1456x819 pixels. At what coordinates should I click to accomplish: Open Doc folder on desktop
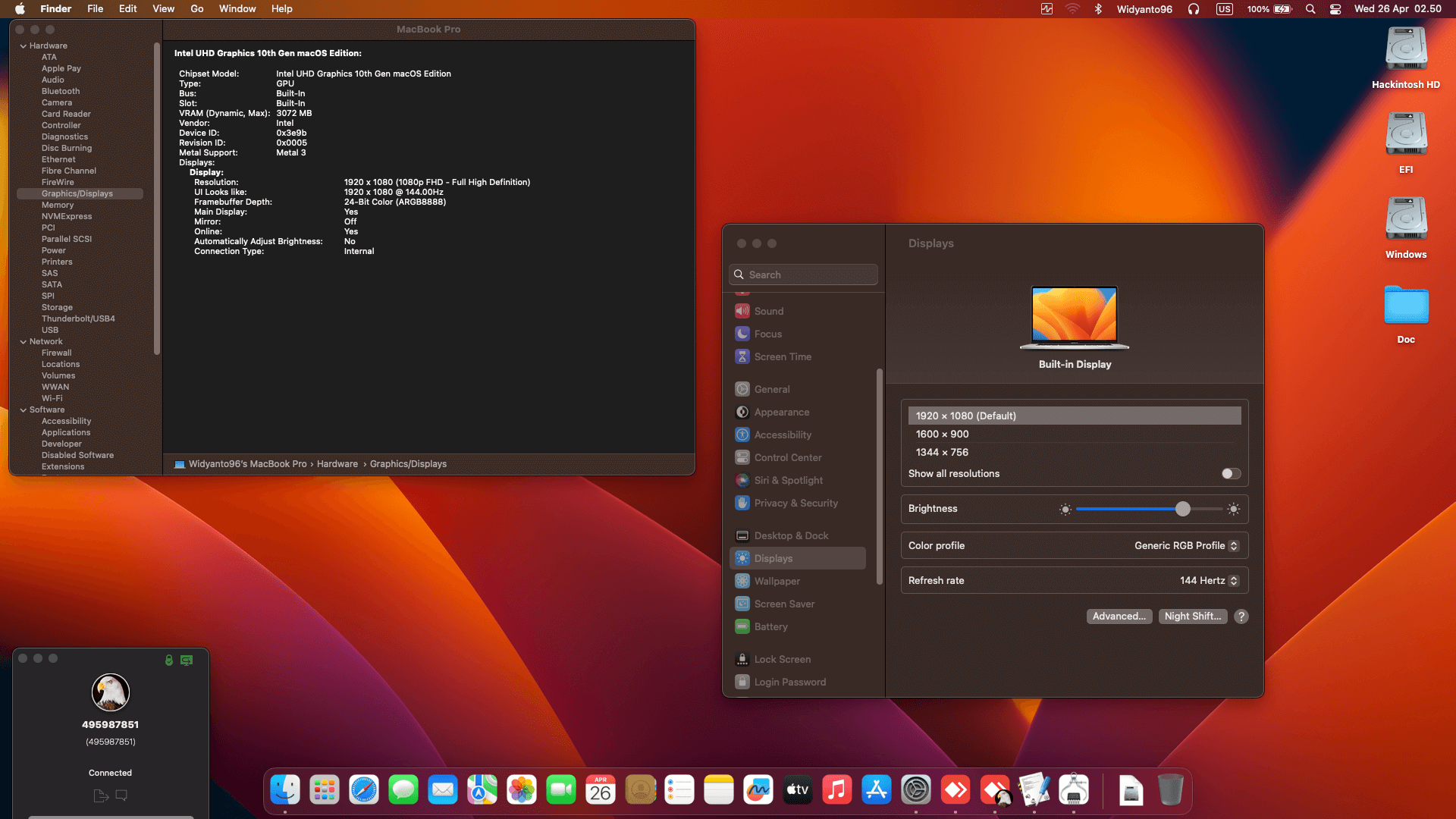[x=1406, y=306]
